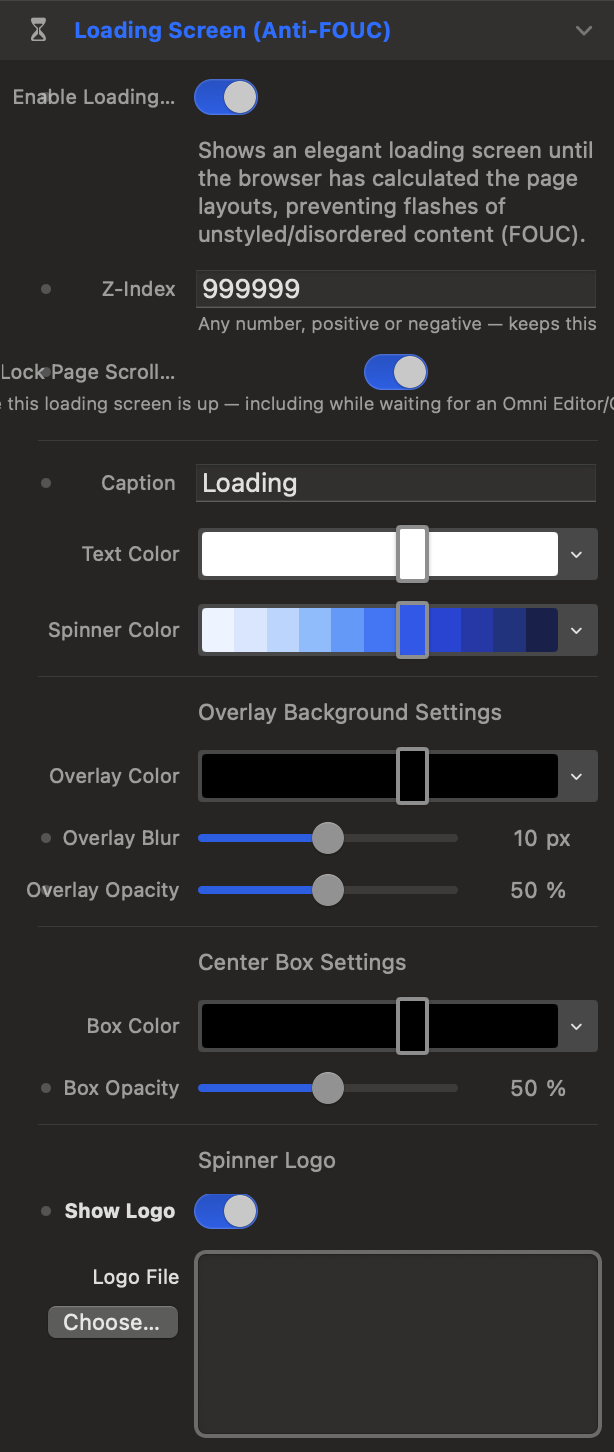Collapse the Loading Screen section chevron
This screenshot has height=1452, width=614.
pyautogui.click(x=584, y=31)
